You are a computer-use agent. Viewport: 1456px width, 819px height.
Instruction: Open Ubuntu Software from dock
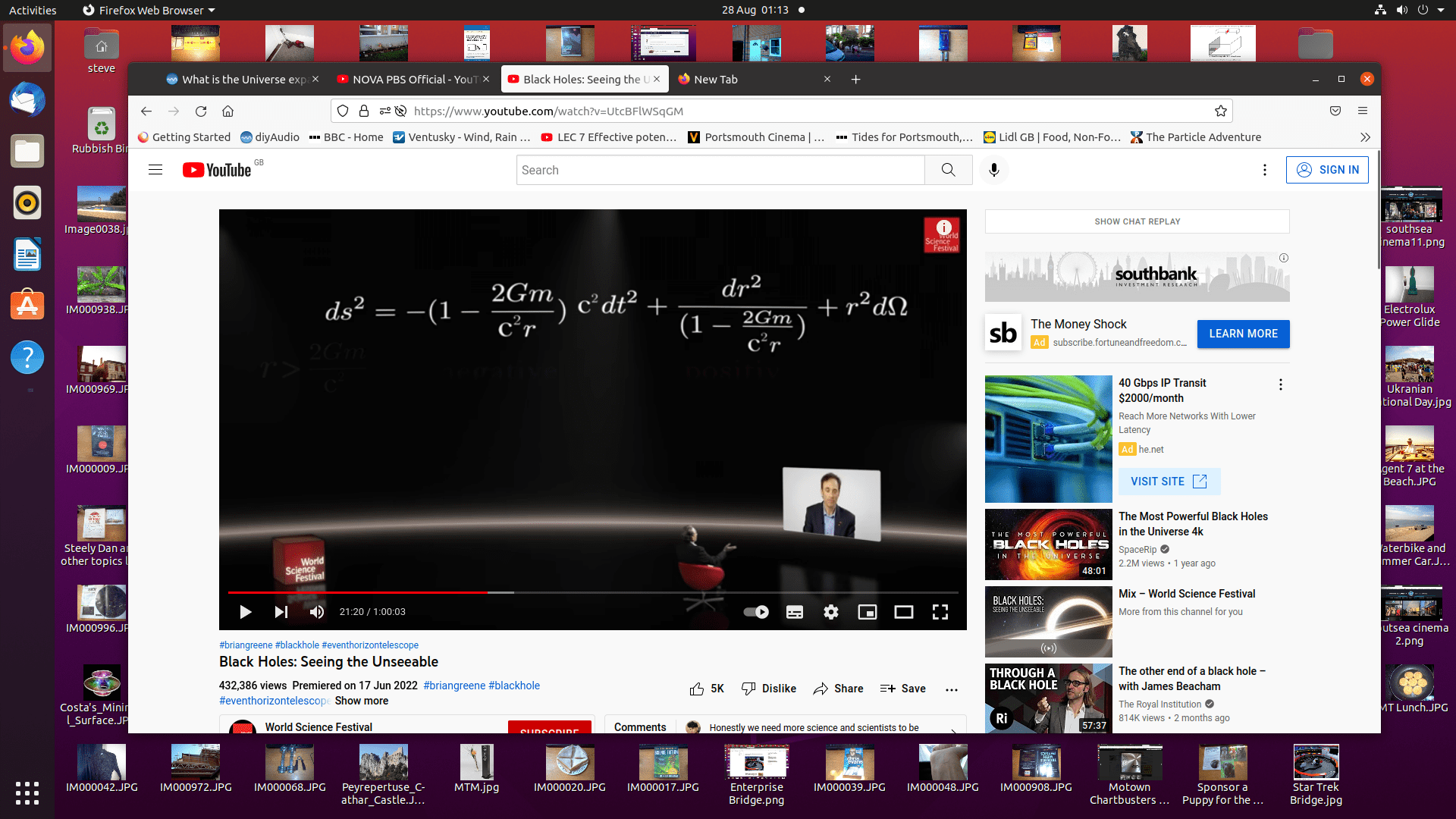click(27, 306)
